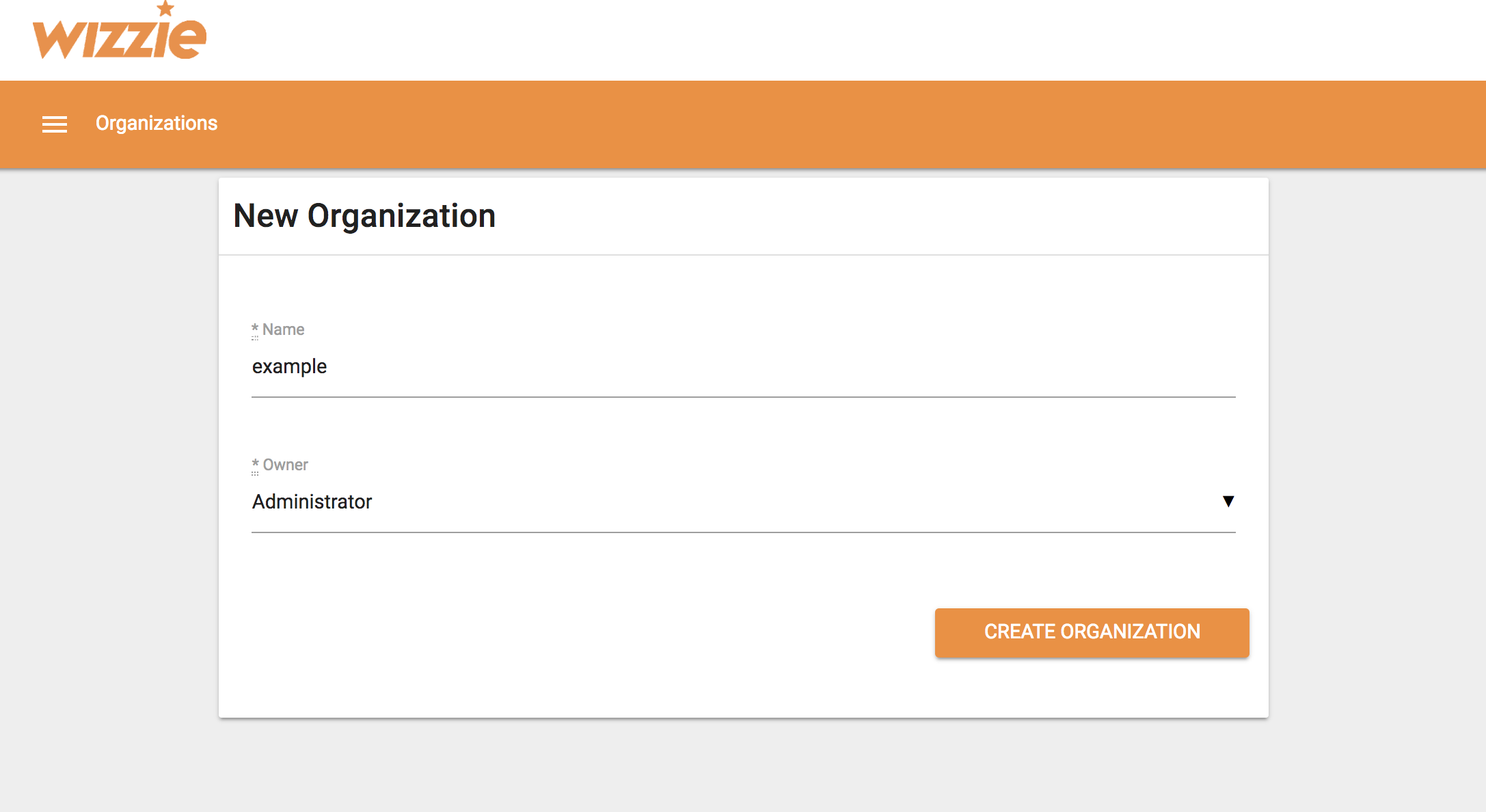Click the Wizzie logo
1486x812 pixels.
(120, 31)
